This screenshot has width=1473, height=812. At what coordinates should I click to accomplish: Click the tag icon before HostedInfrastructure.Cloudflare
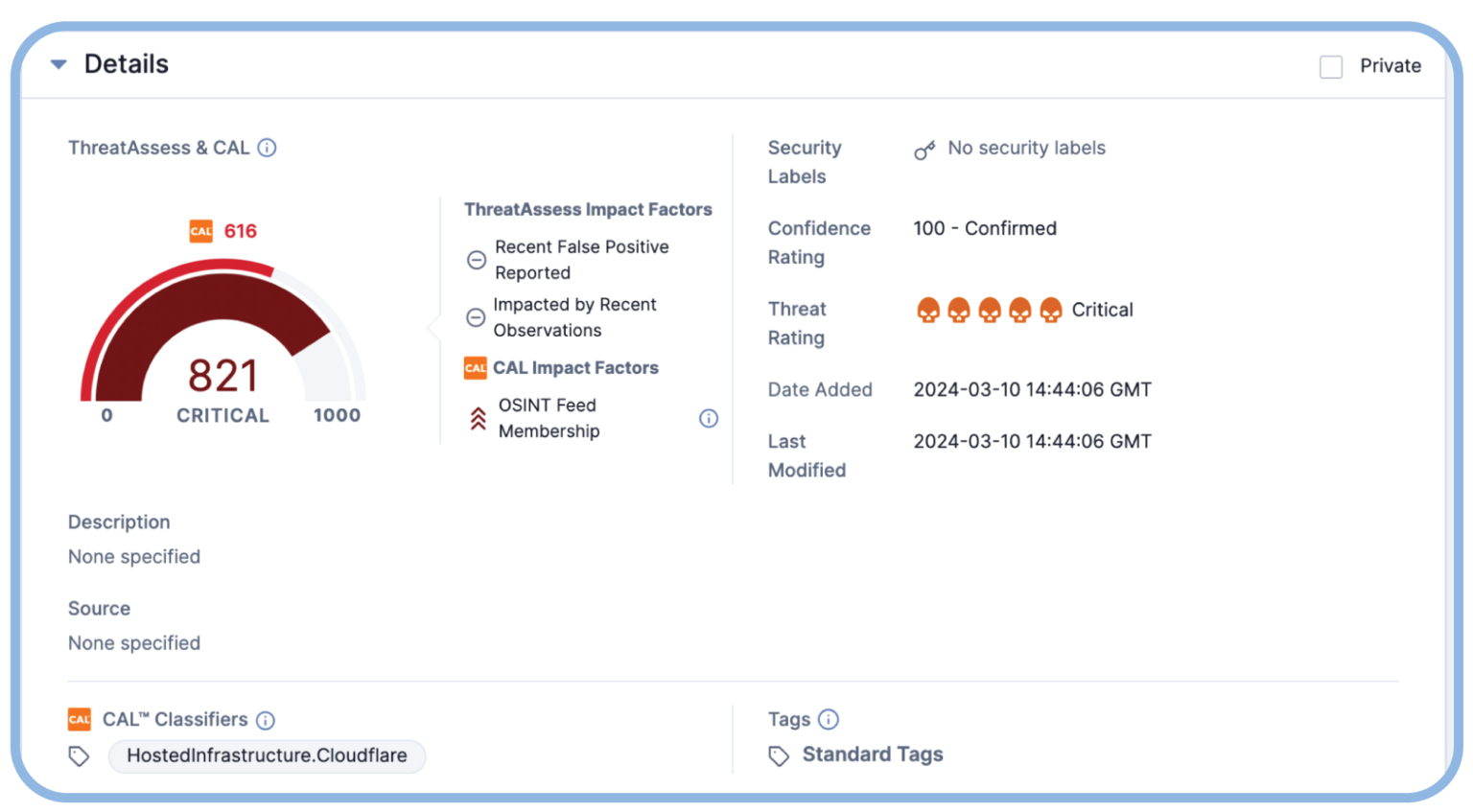coord(80,756)
